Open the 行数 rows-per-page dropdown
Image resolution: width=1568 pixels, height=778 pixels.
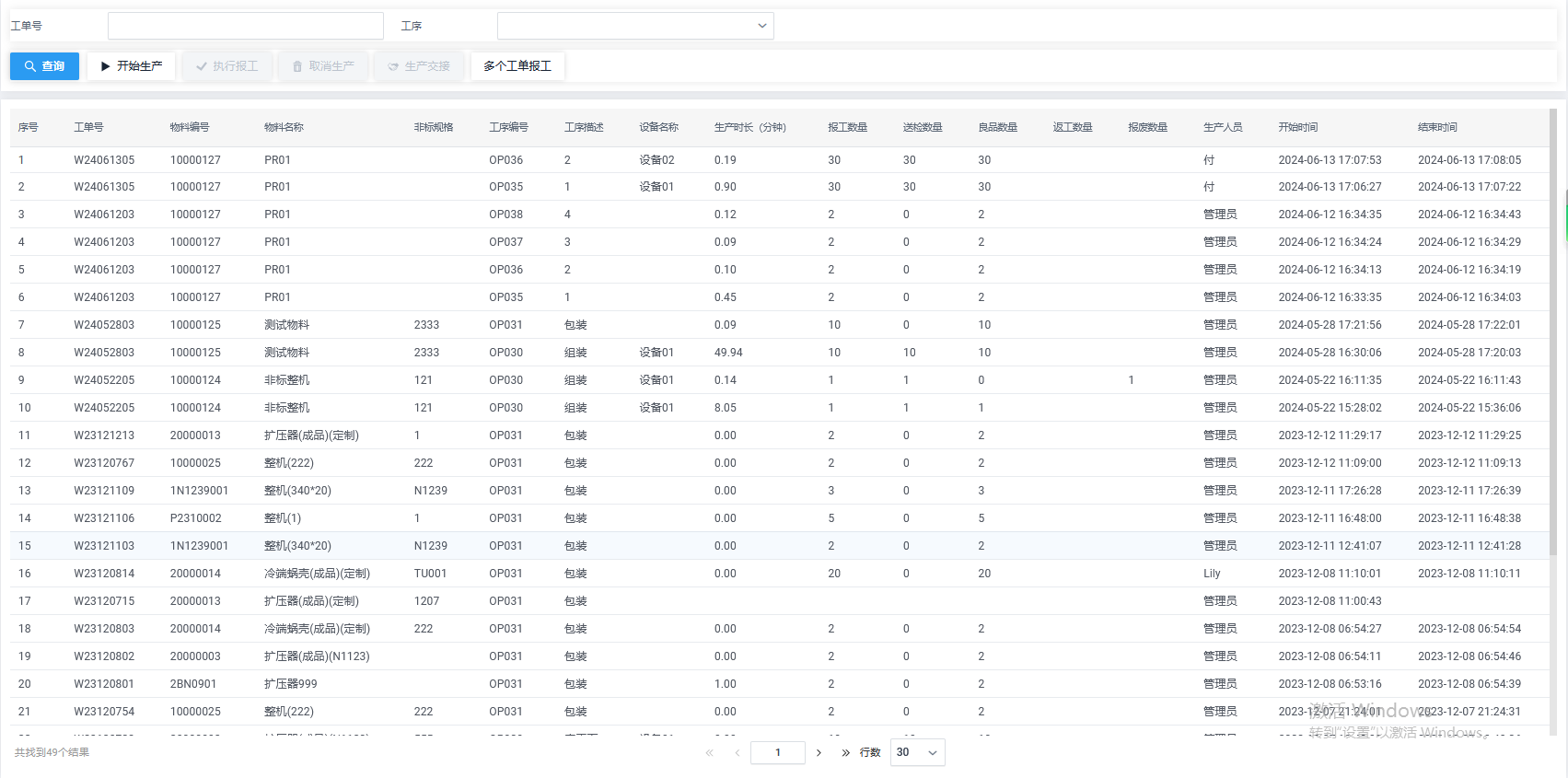(x=917, y=752)
